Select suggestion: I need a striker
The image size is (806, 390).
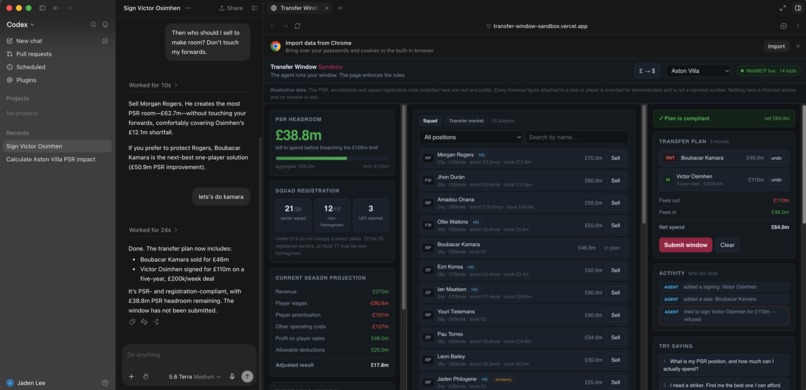pyautogui.click(x=724, y=385)
